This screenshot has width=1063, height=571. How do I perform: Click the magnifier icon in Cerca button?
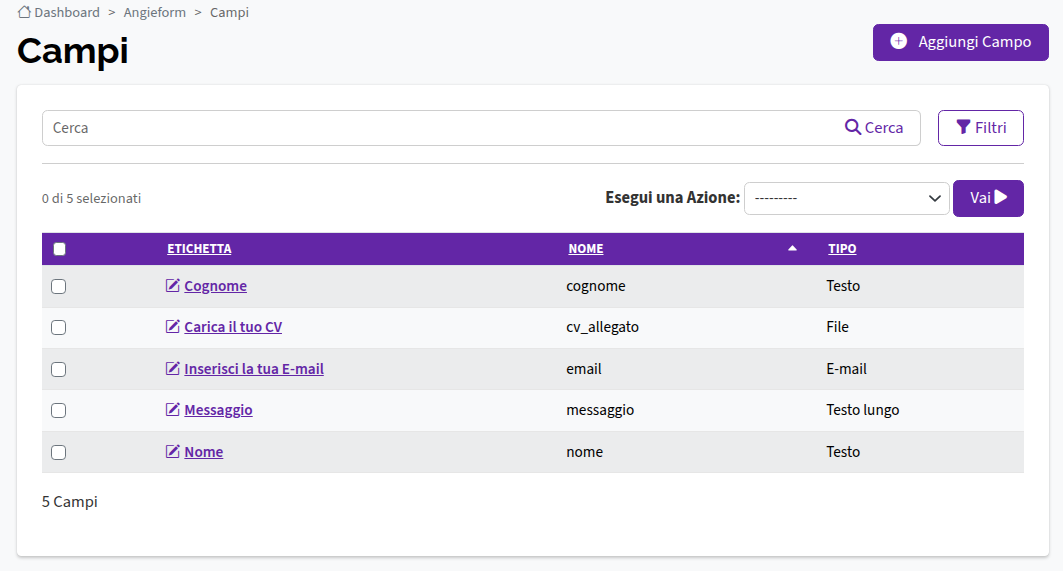[x=853, y=127]
